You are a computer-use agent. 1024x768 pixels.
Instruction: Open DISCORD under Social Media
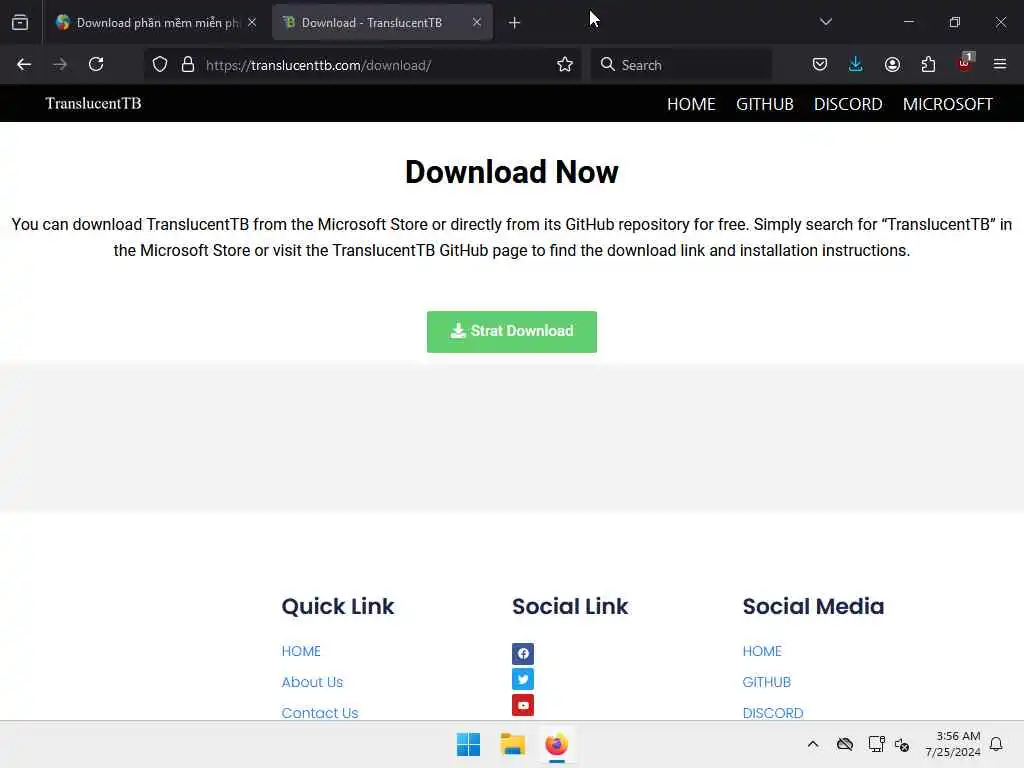point(773,712)
